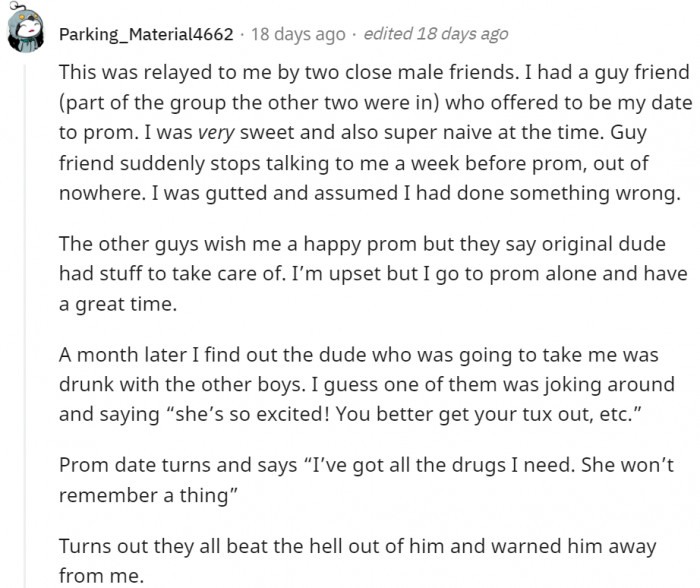Screen dimensions: 700x588
Task: Click the phrase 'drunk with the other boys'
Action: pos(180,384)
